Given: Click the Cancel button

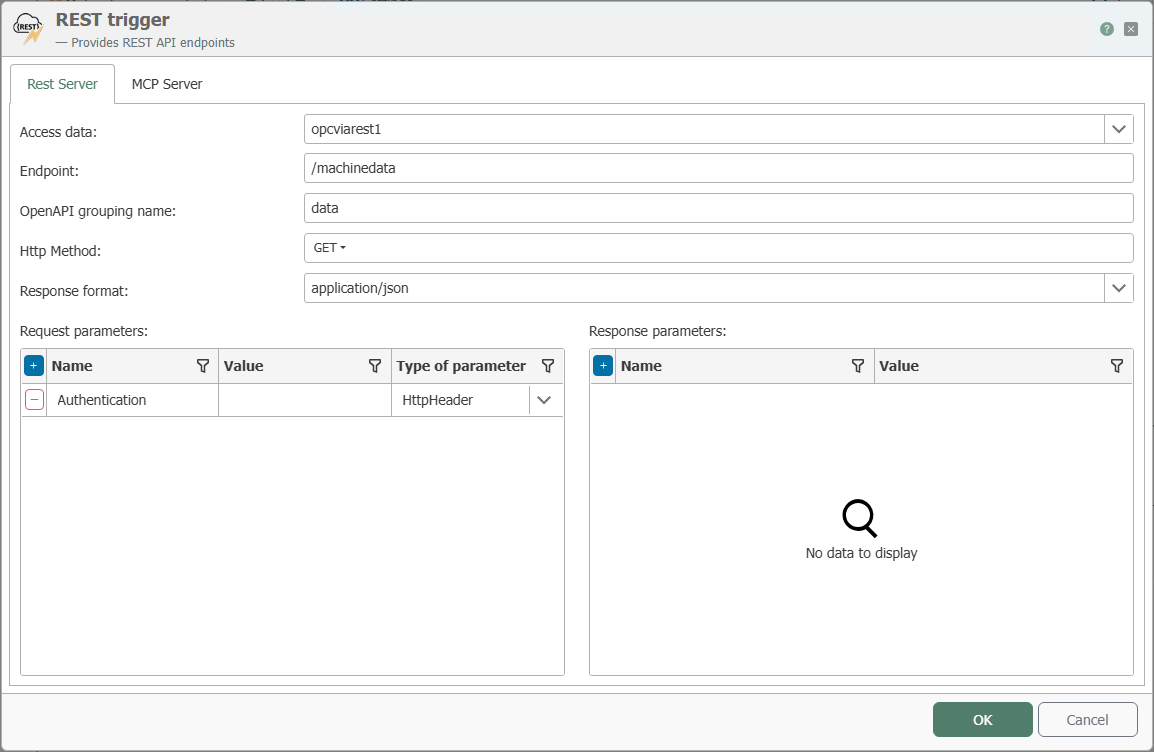Looking at the screenshot, I should pyautogui.click(x=1087, y=720).
